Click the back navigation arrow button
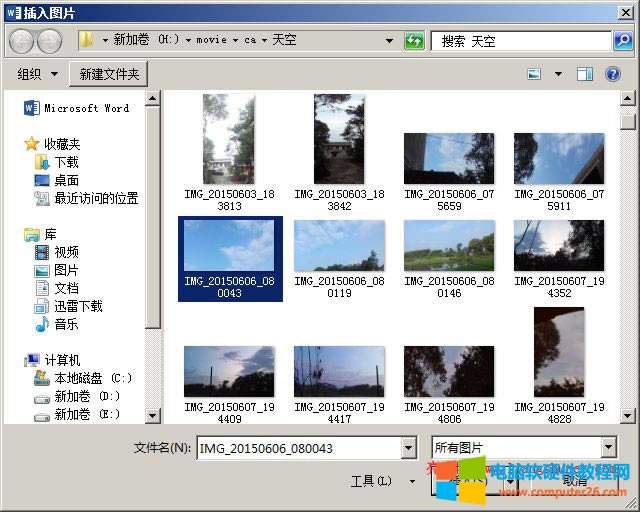The image size is (640, 512). point(21,41)
